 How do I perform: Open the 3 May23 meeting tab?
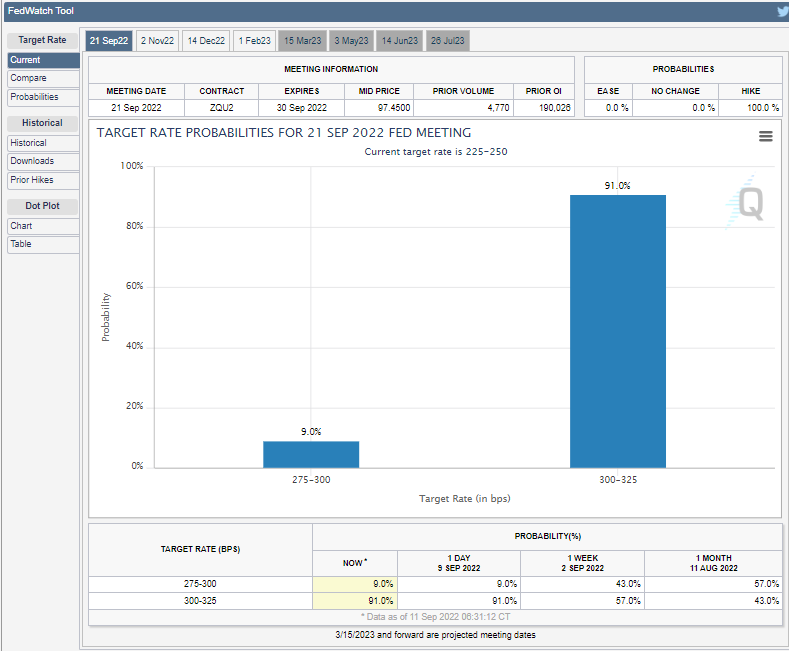(x=351, y=41)
